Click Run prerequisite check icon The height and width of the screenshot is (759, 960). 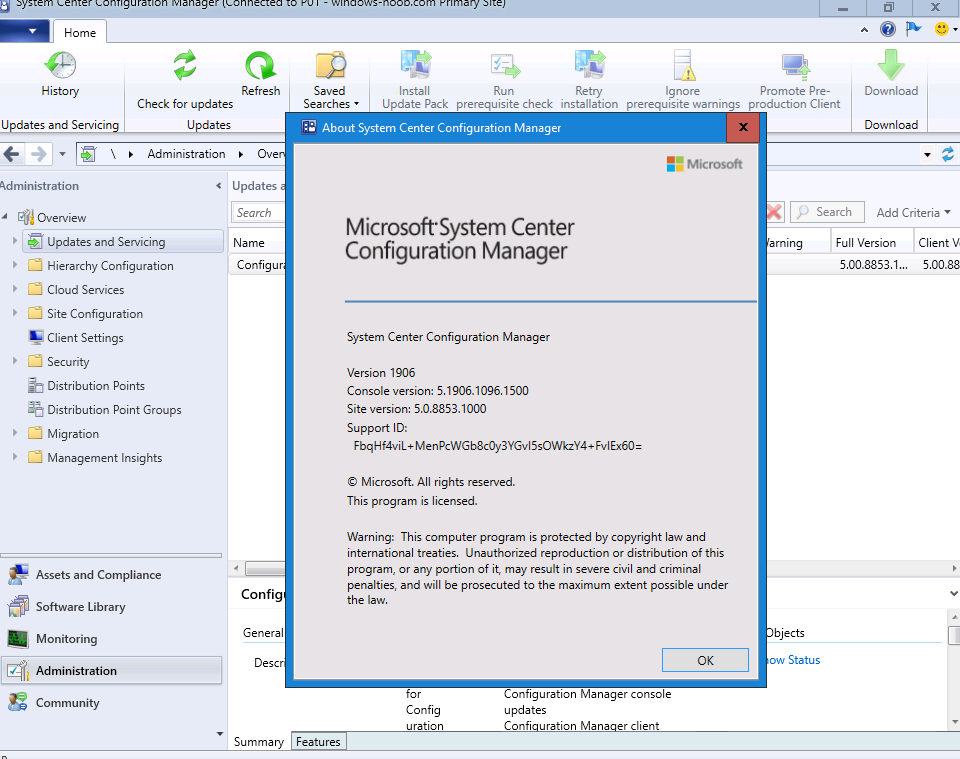pos(504,65)
